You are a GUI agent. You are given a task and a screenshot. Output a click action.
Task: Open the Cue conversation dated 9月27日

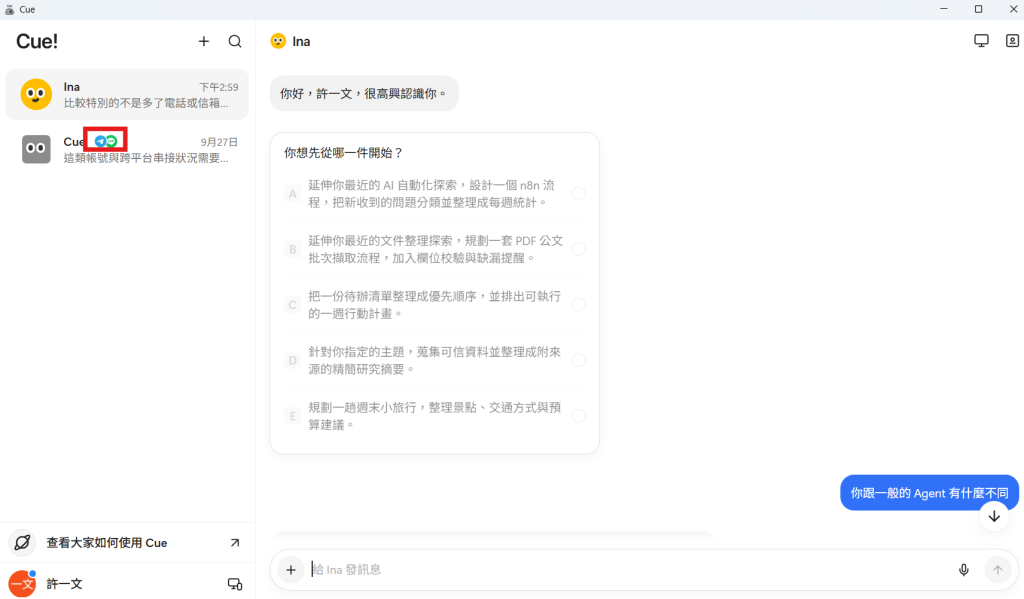coord(127,150)
